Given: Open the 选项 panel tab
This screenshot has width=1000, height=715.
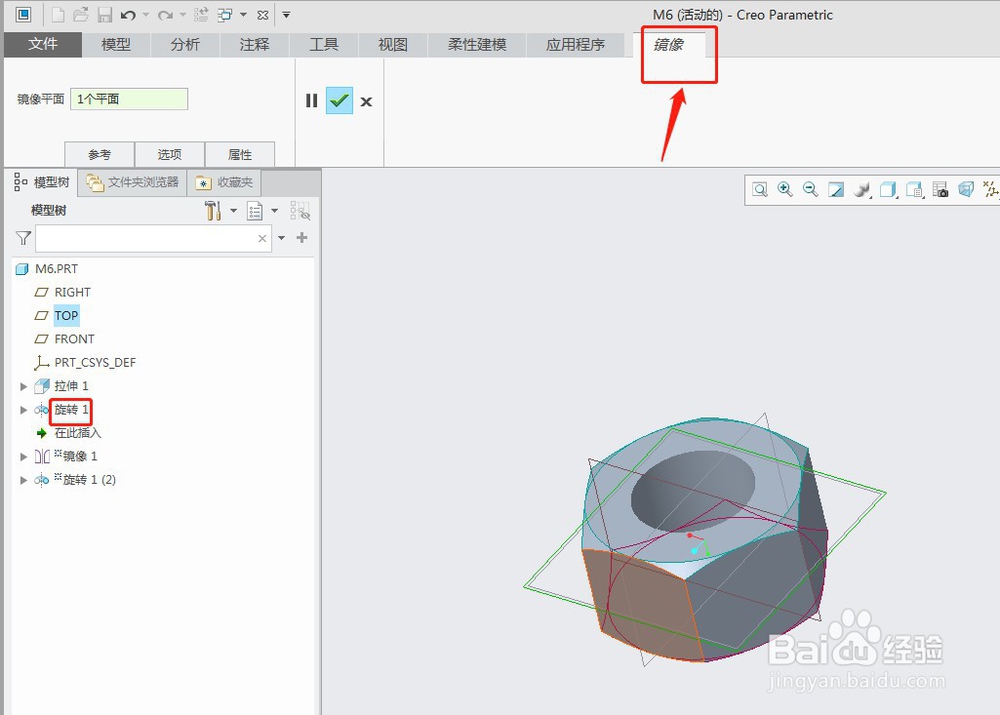Looking at the screenshot, I should click(x=170, y=154).
